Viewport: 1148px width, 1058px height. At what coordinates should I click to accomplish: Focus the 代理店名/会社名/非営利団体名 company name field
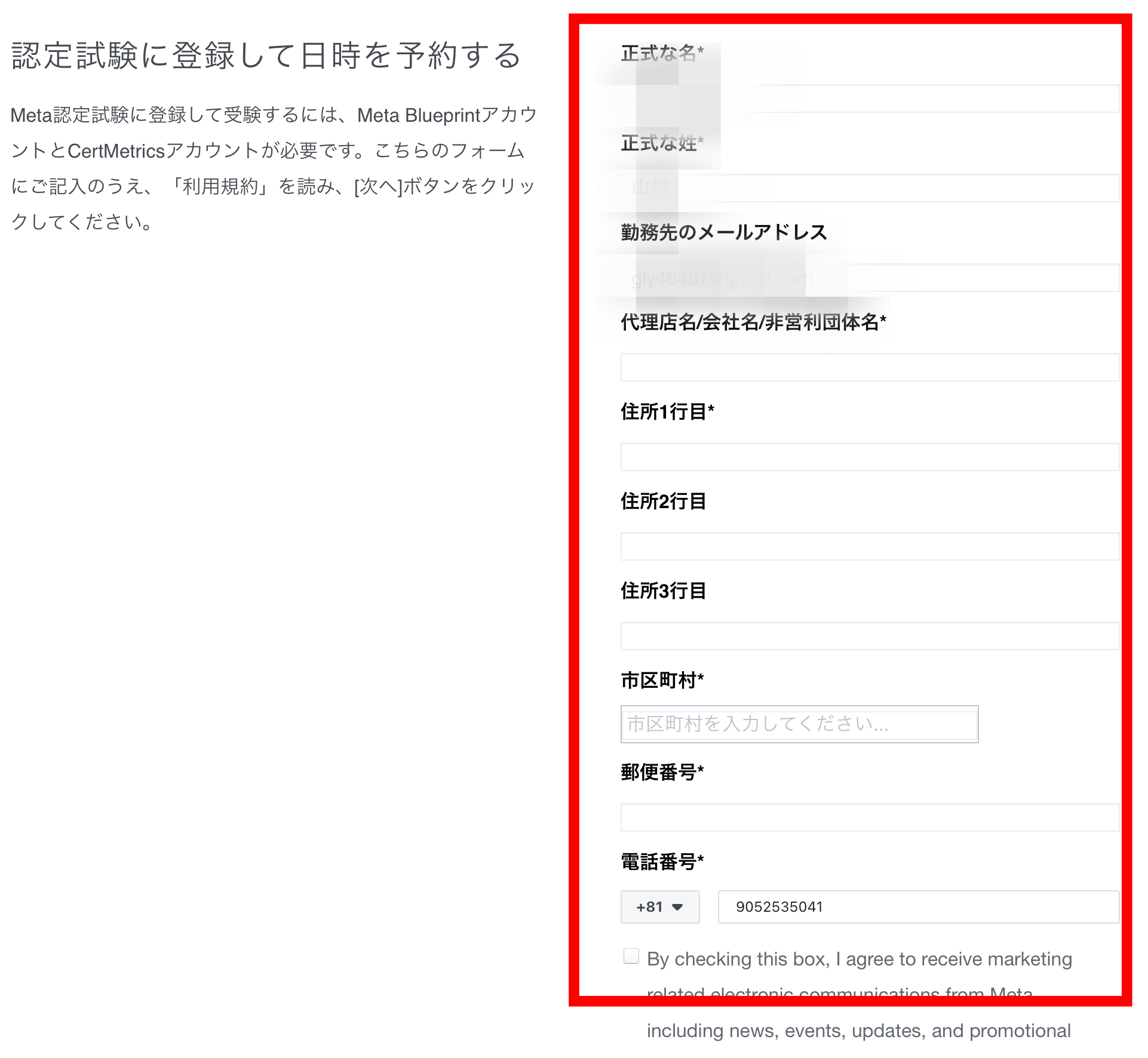870,368
